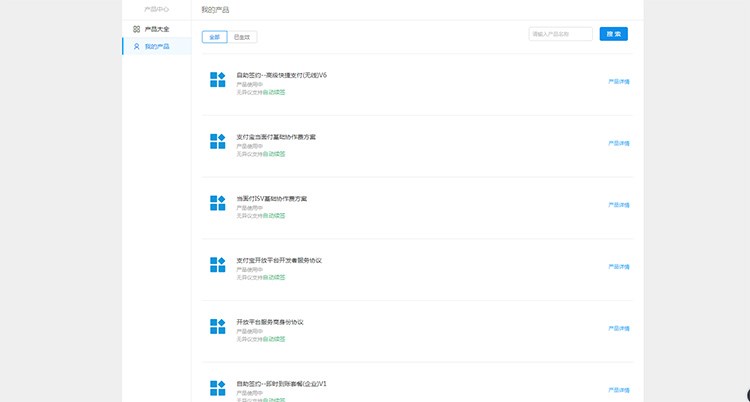The height and width of the screenshot is (402, 750).
Task: Click product icon for 自助签约--即时到账套餐(企业)V1
Action: click(x=218, y=388)
